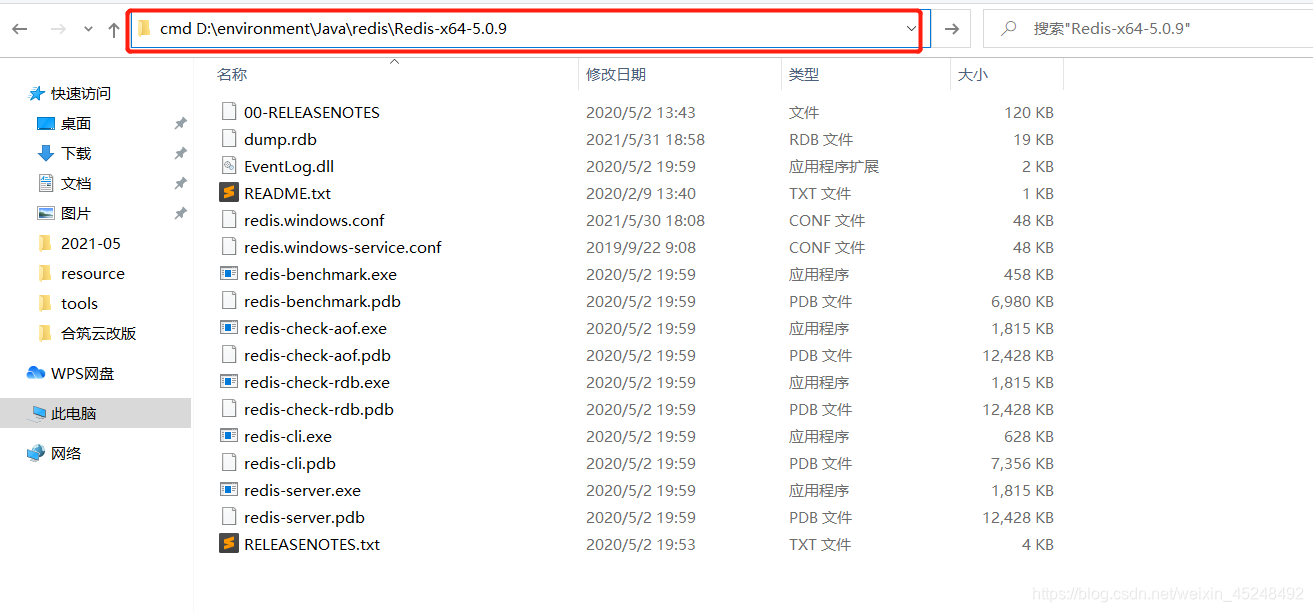Image resolution: width=1313 pixels, height=612 pixels.
Task: Select the README.txt file
Action: (287, 193)
